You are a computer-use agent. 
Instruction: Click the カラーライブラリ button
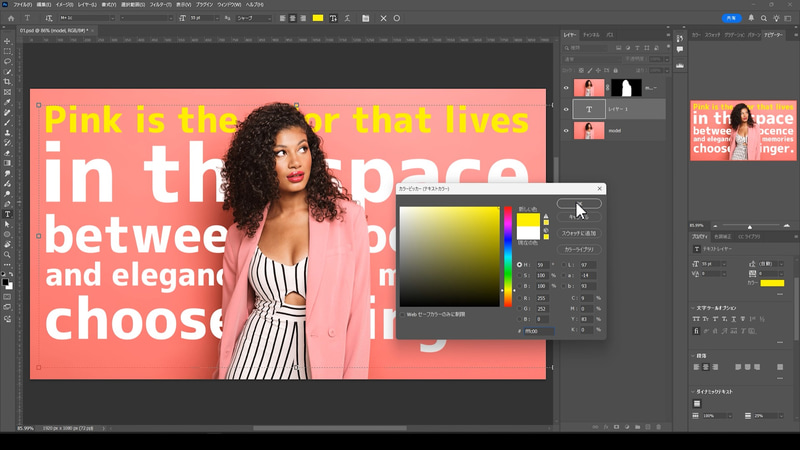point(579,249)
